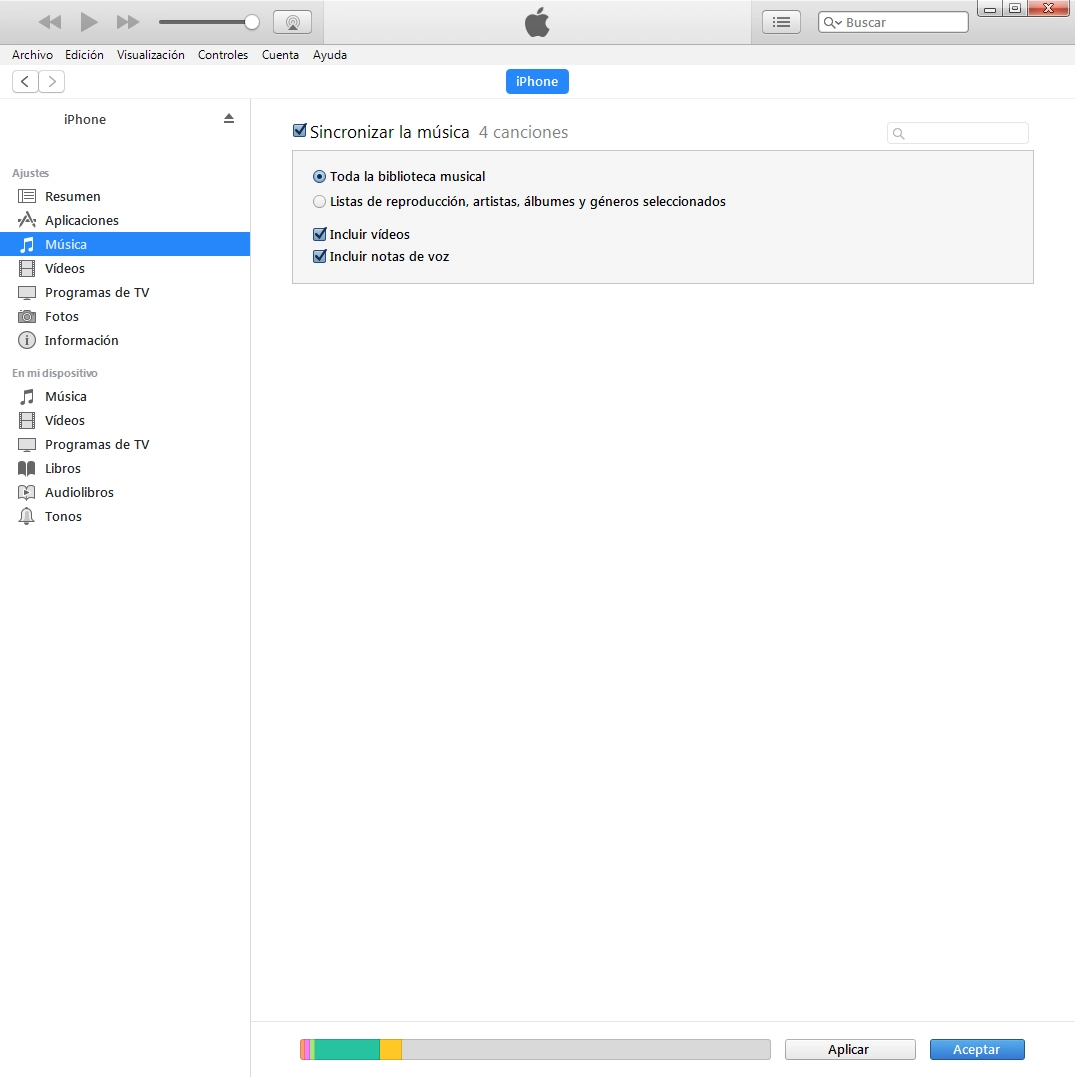Click the volume slider knob
Screen dimensions: 1075x1077
[252, 22]
